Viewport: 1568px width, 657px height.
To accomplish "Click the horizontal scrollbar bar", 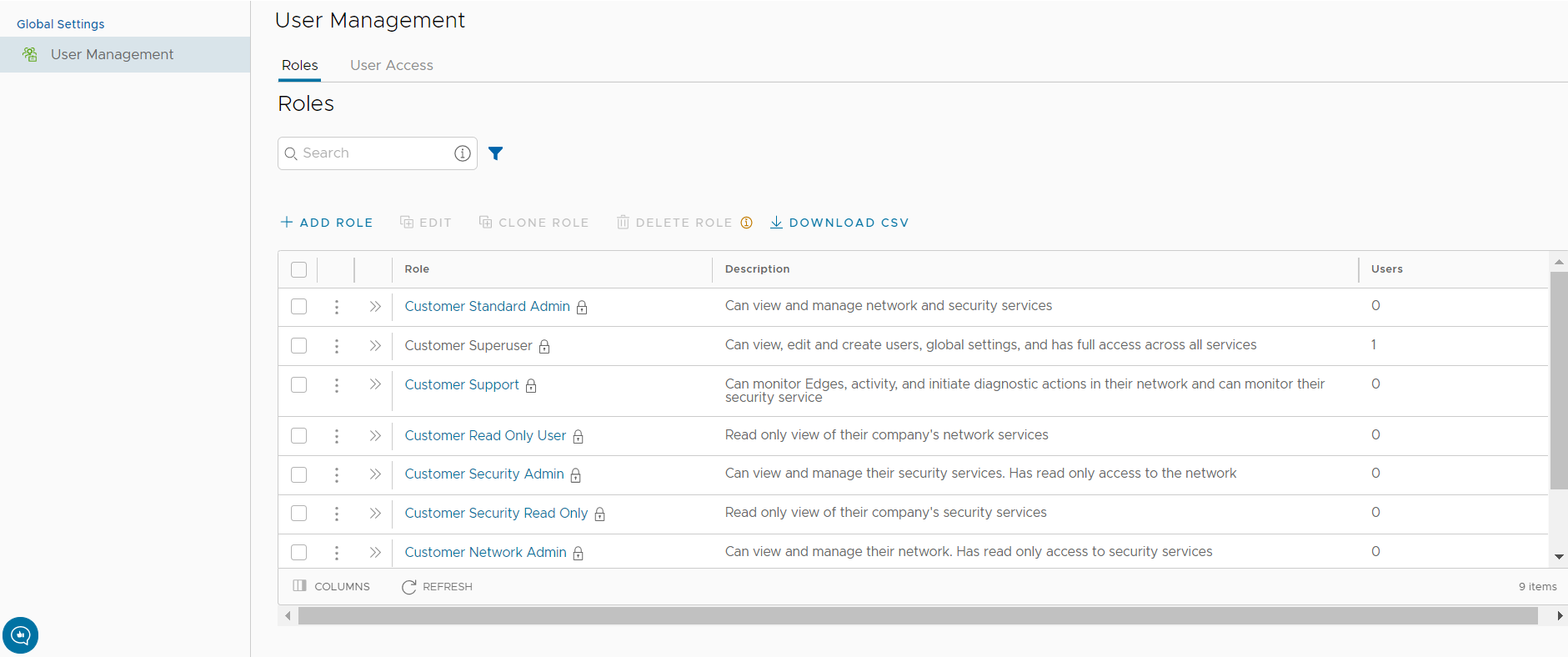I will 918,616.
